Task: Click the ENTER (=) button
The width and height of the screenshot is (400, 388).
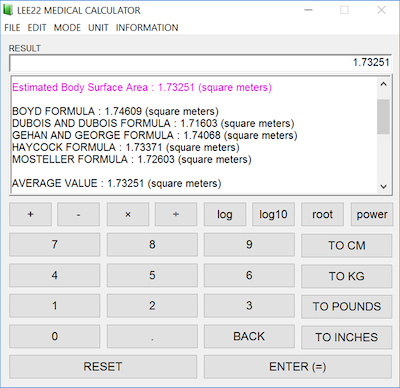Action: pos(298,367)
